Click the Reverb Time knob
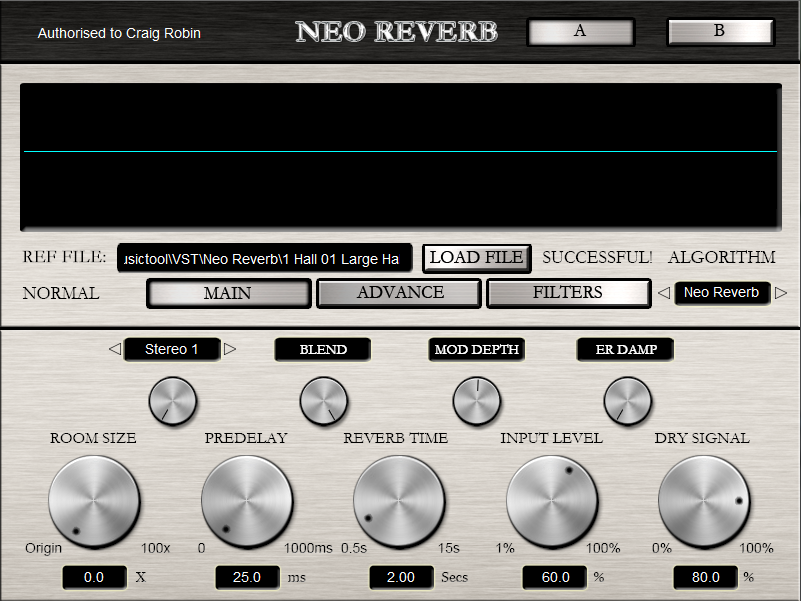The image size is (801, 601). click(398, 500)
